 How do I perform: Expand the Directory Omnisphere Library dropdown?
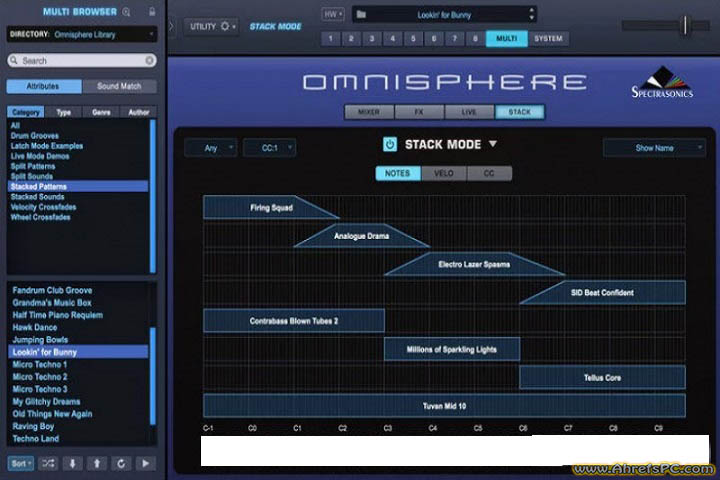(82, 34)
